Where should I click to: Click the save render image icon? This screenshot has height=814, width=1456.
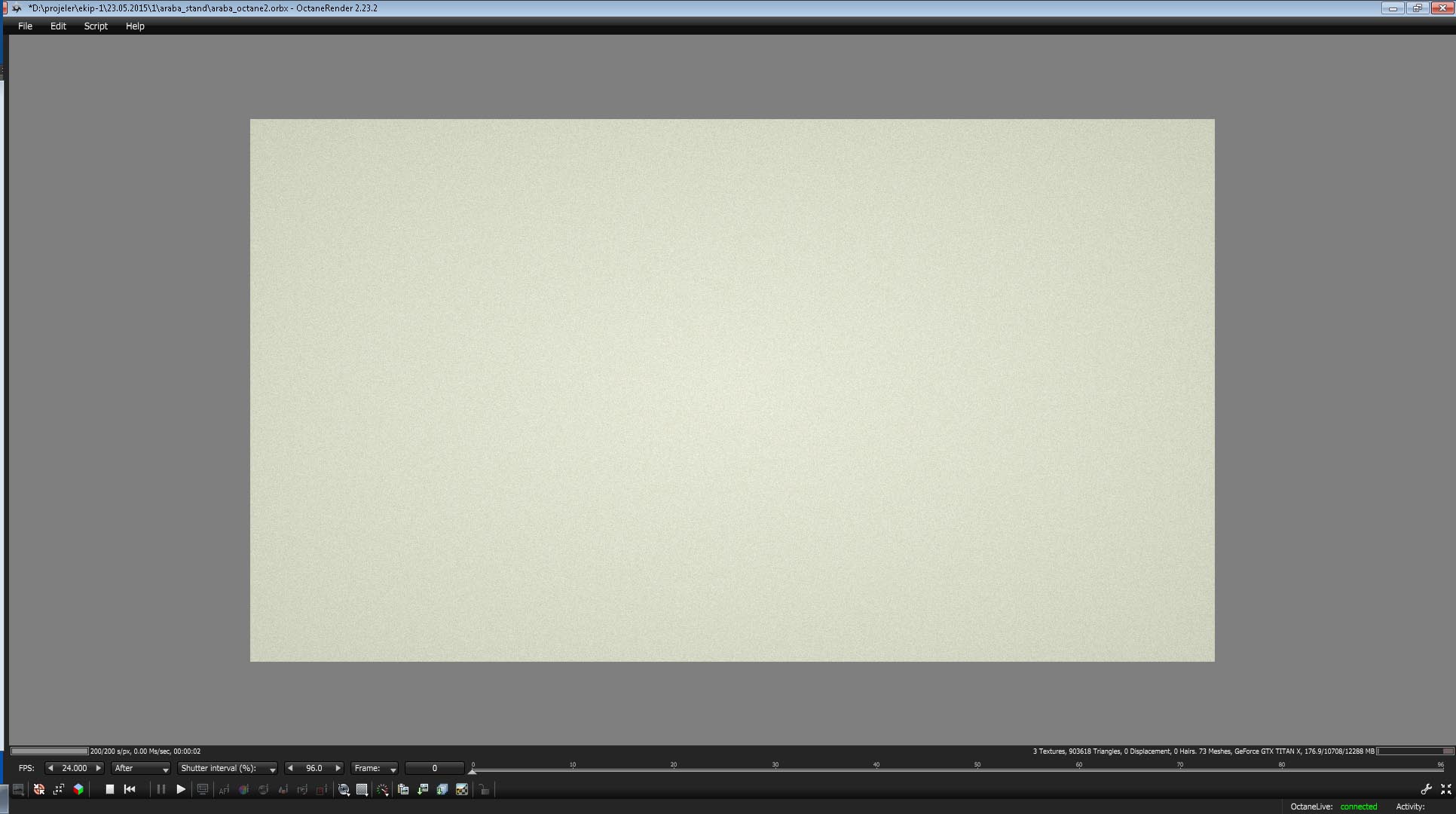pos(423,789)
